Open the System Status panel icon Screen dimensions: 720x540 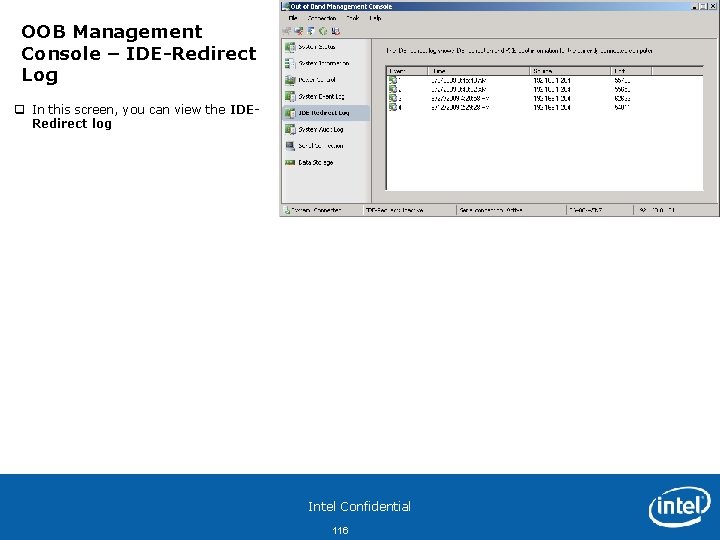tap(290, 47)
